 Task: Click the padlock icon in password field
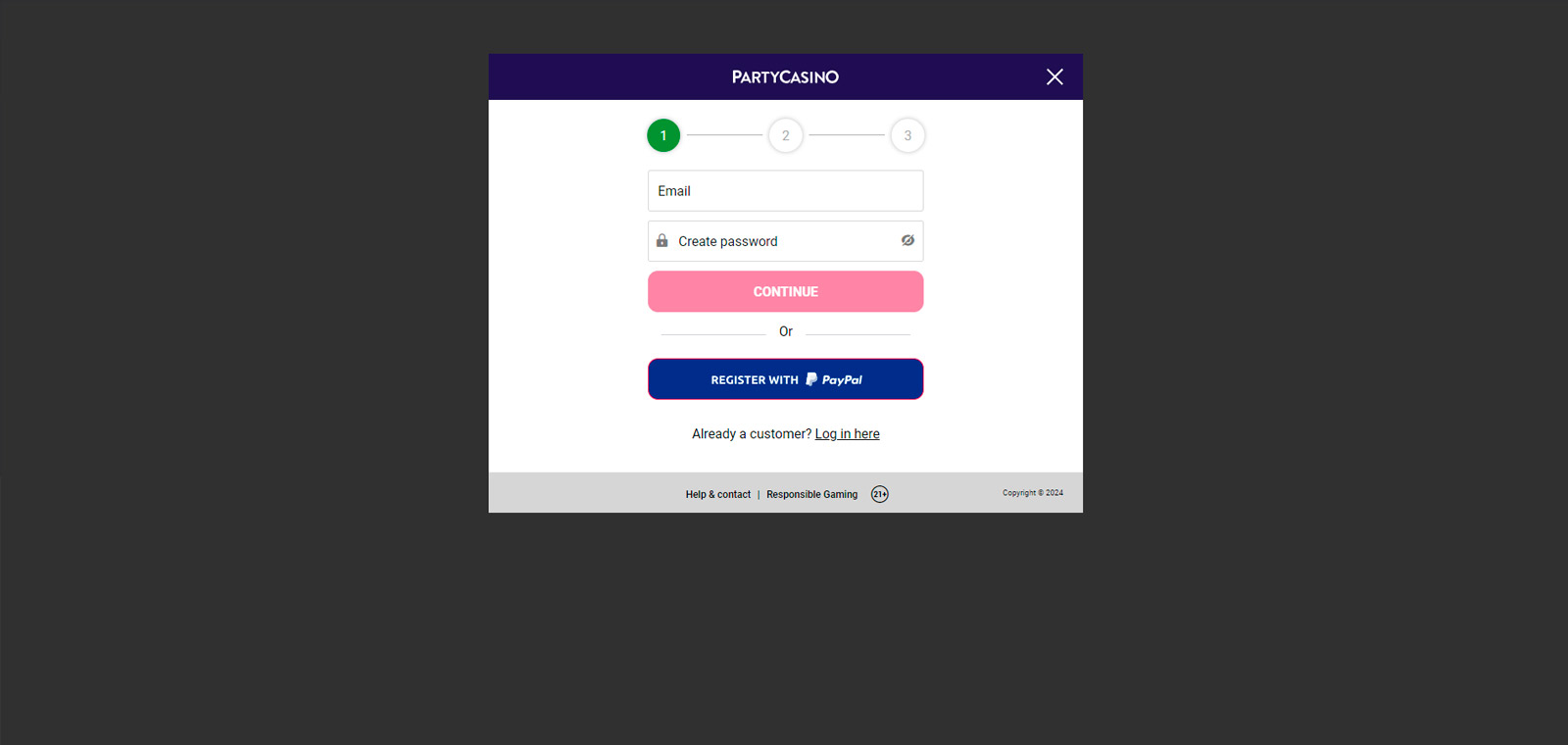tap(662, 240)
